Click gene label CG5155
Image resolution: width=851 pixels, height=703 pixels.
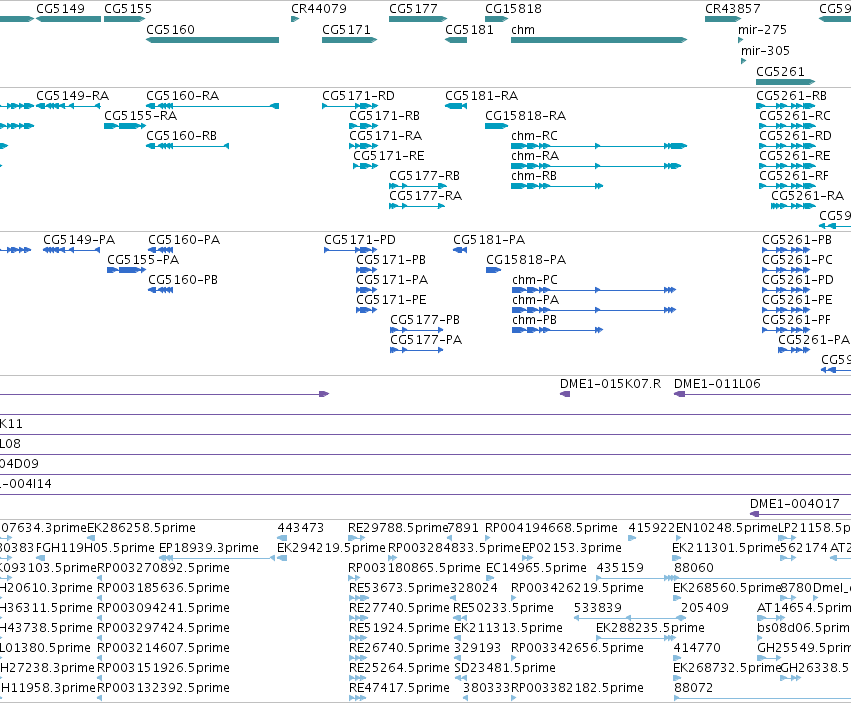128,9
